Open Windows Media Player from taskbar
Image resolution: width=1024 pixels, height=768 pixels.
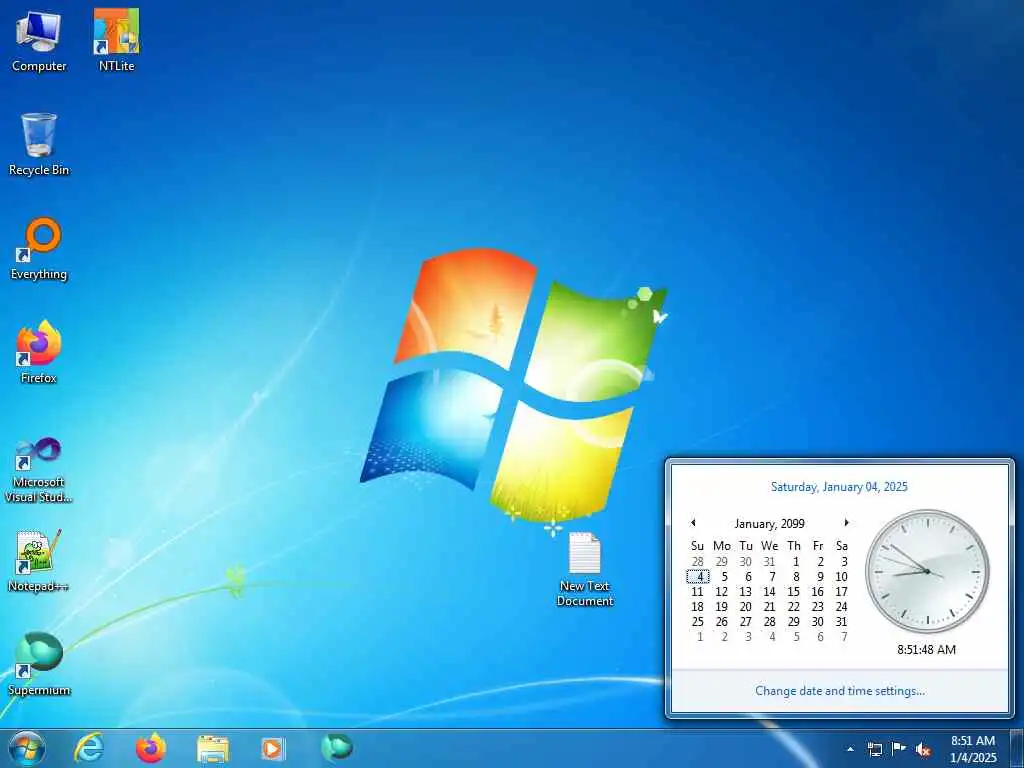point(273,748)
